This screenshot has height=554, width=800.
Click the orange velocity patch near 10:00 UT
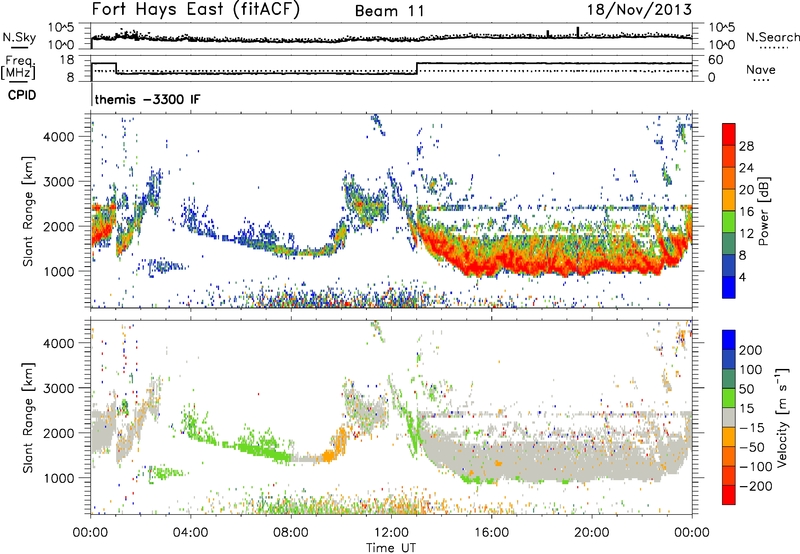click(335, 446)
